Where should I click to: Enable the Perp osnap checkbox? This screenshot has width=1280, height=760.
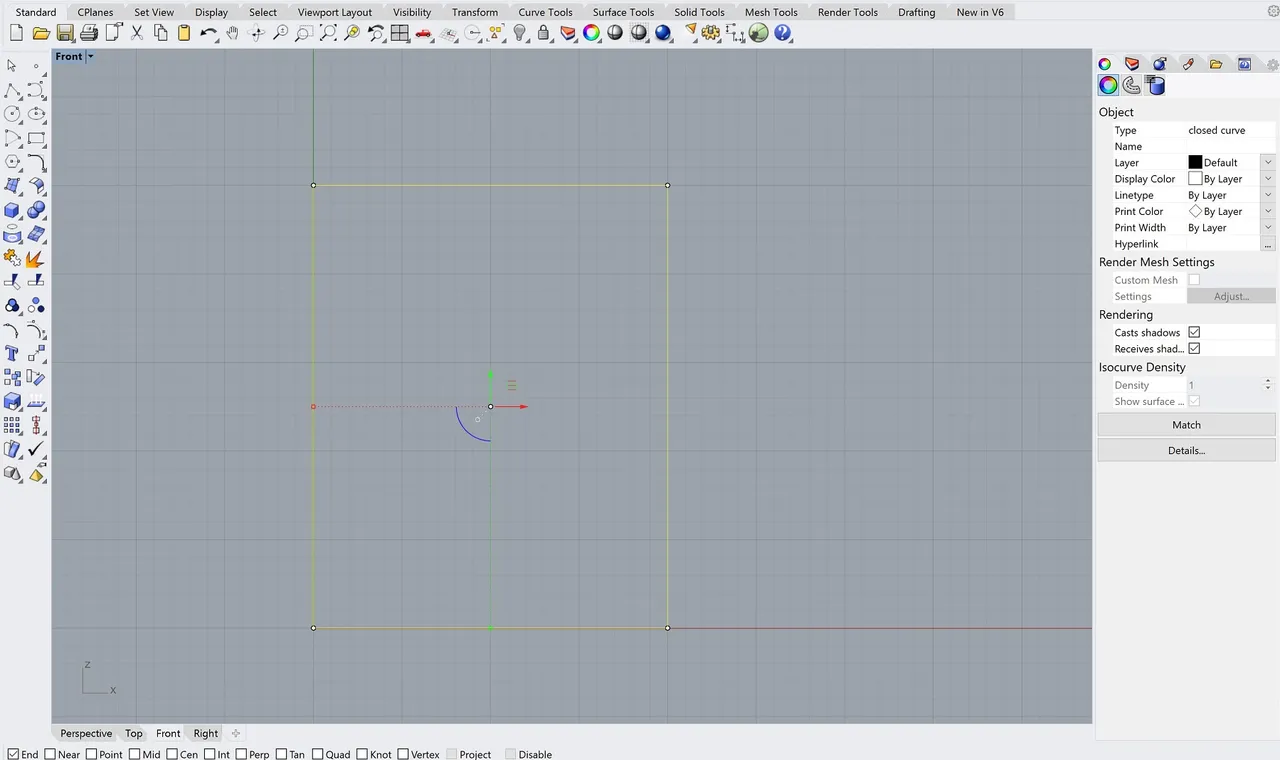tap(241, 754)
